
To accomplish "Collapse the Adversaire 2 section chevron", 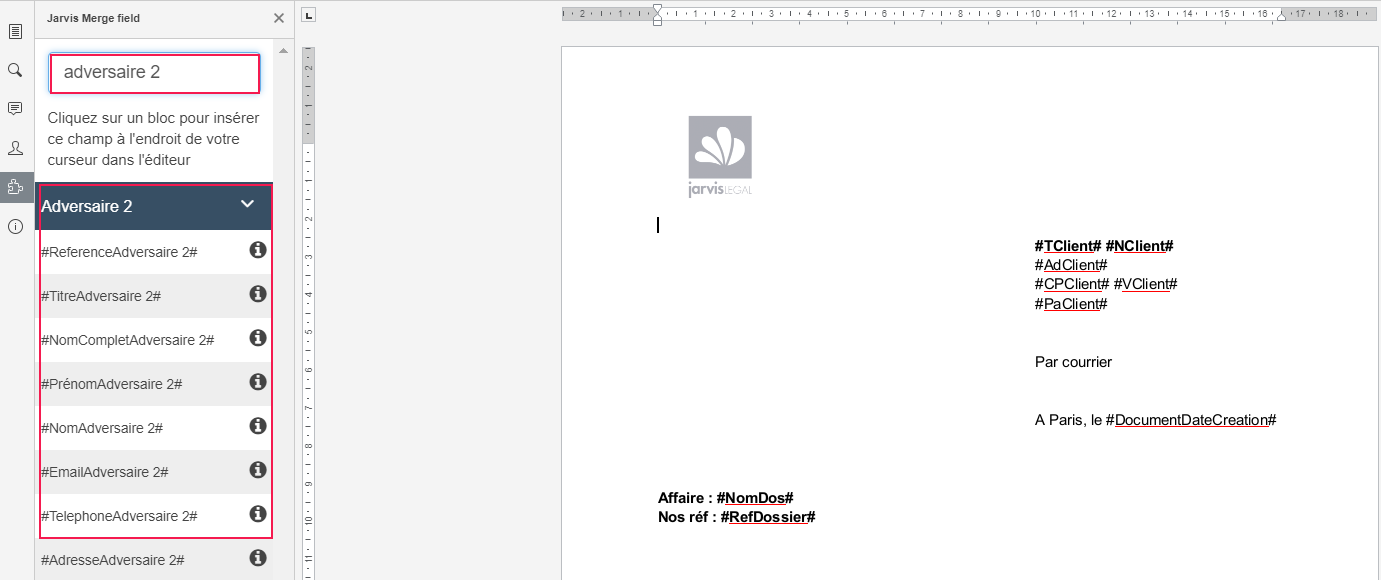I will [248, 204].
